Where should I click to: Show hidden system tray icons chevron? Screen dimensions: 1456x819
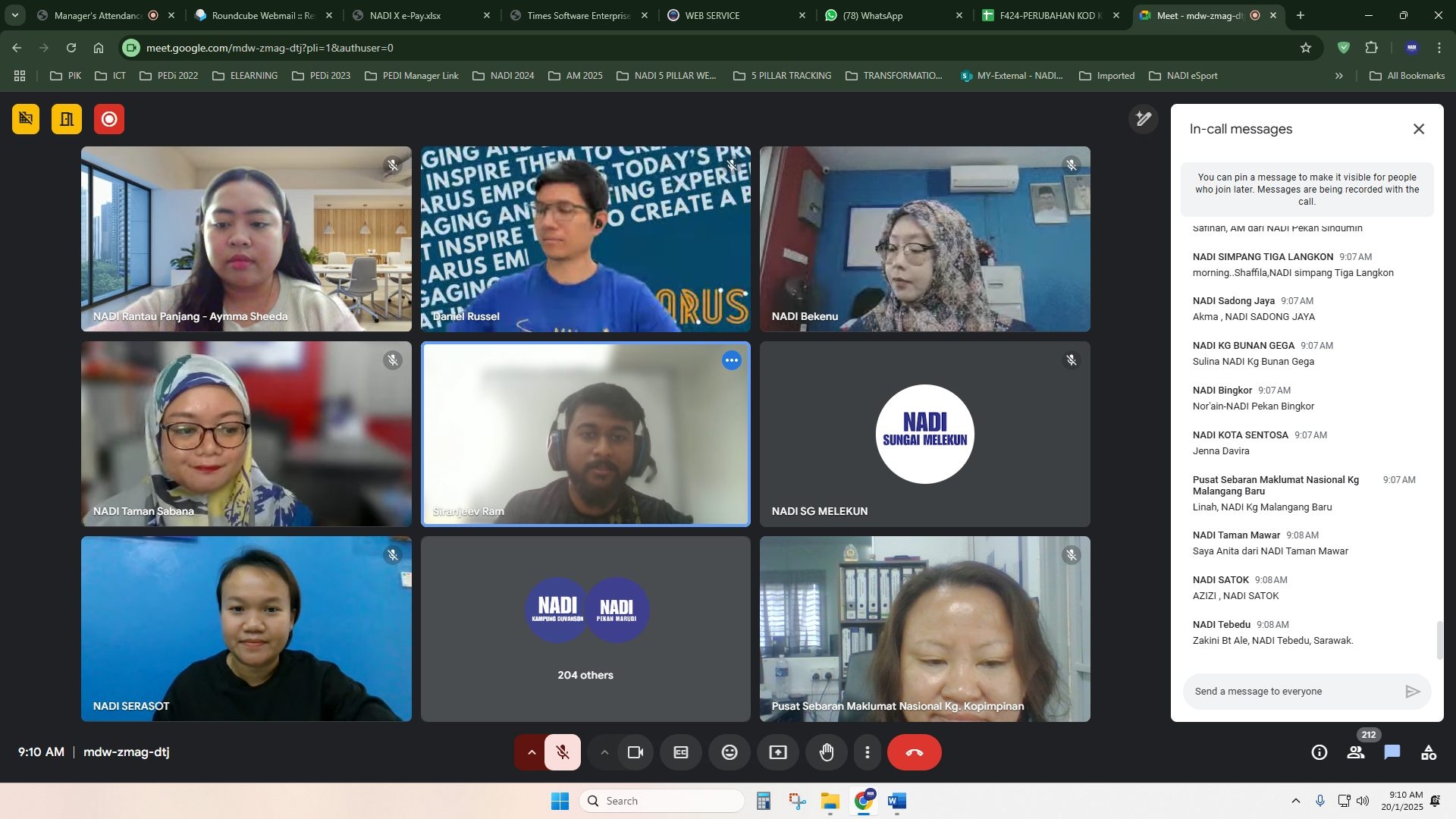[1295, 801]
